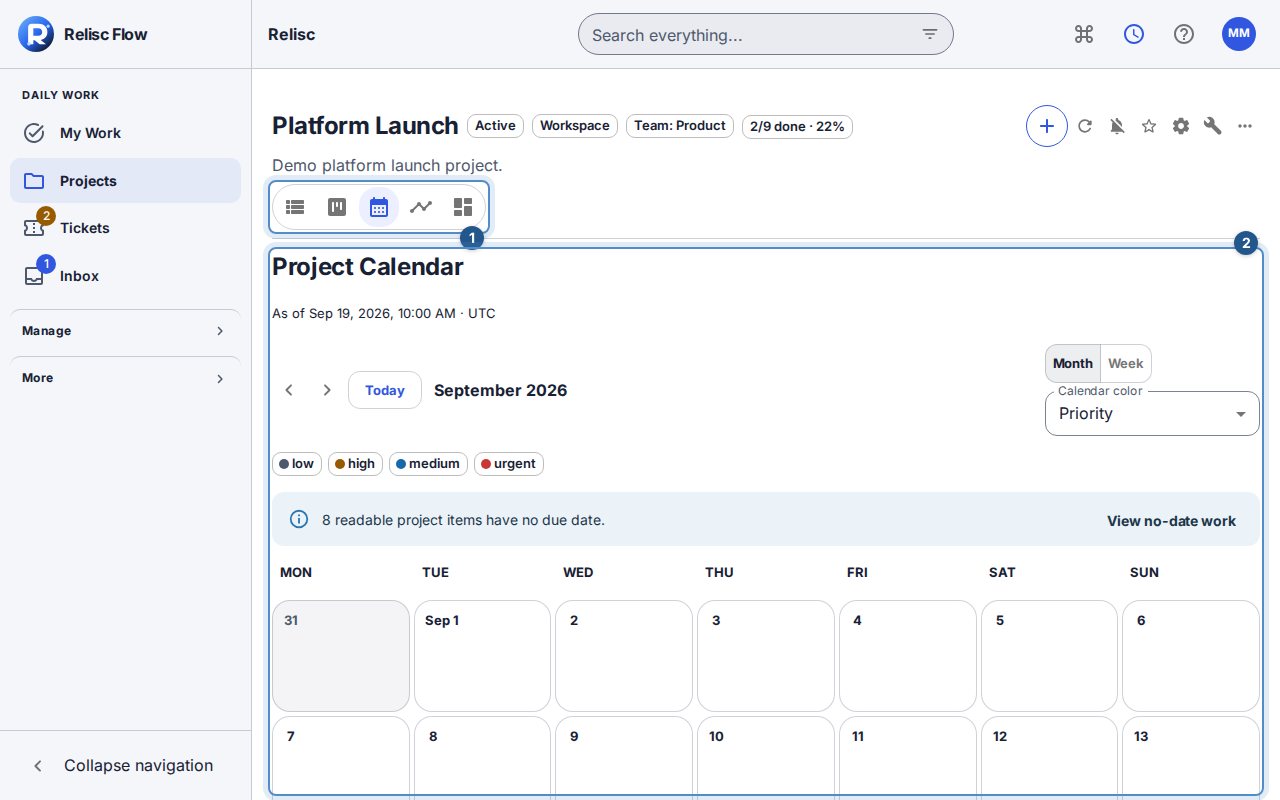Switch to the board view icon
This screenshot has width=1280, height=800.
(x=337, y=207)
